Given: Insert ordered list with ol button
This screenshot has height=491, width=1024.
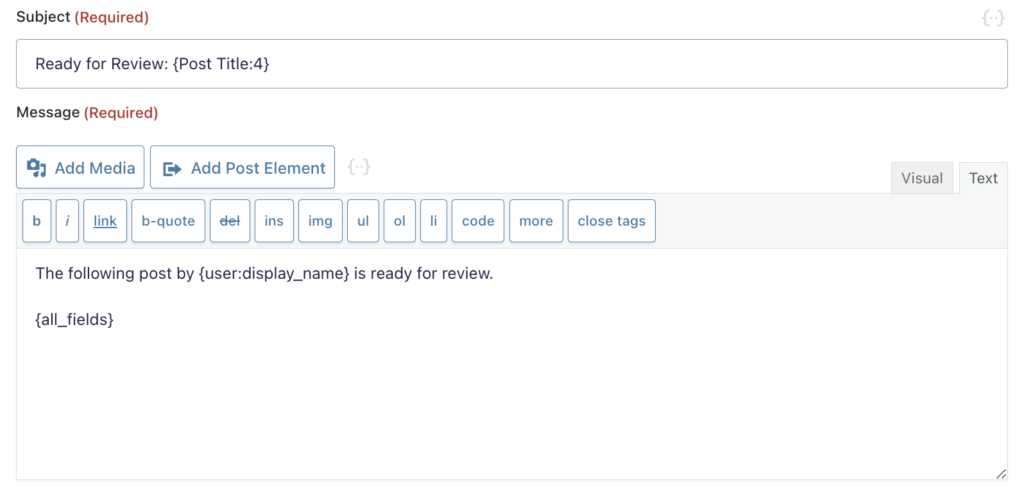Looking at the screenshot, I should pyautogui.click(x=400, y=221).
